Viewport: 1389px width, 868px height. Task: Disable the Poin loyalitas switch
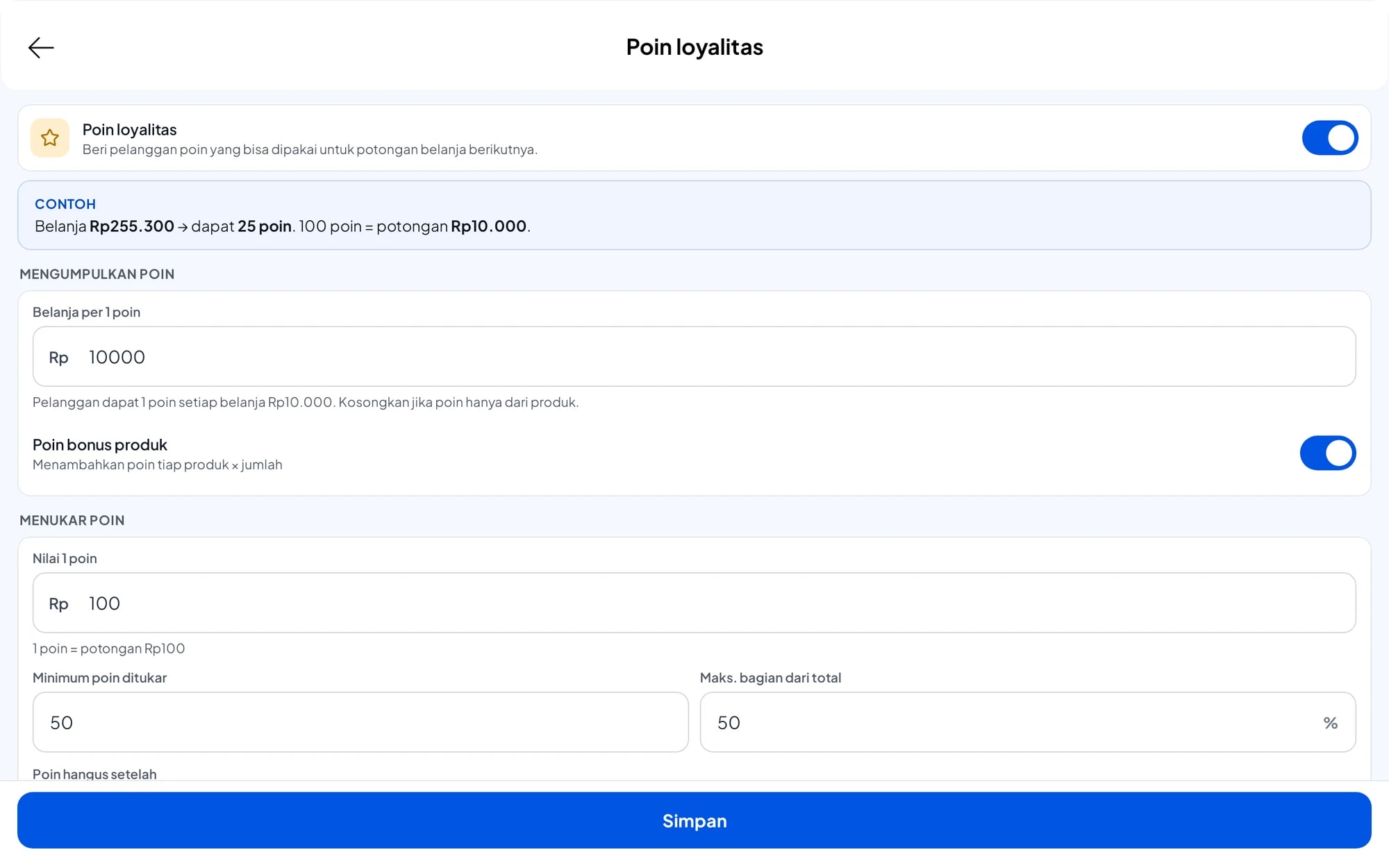(x=1329, y=137)
